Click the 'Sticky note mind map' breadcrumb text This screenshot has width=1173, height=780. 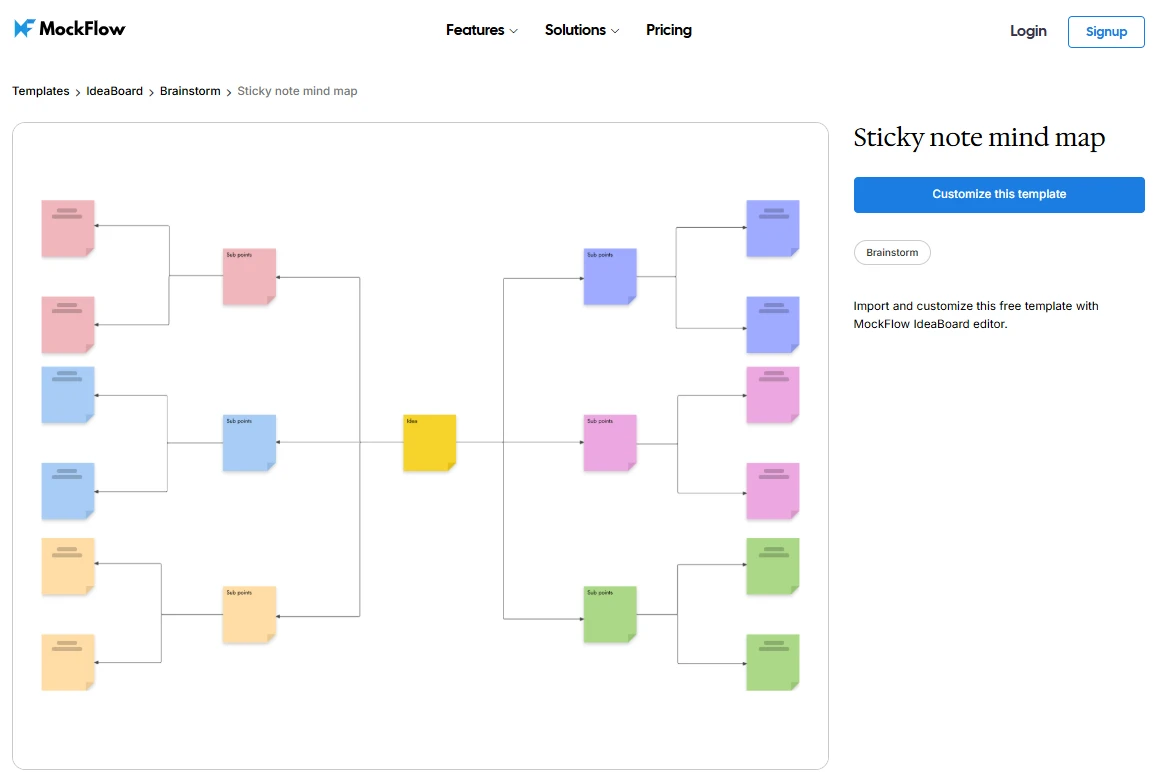tap(297, 90)
